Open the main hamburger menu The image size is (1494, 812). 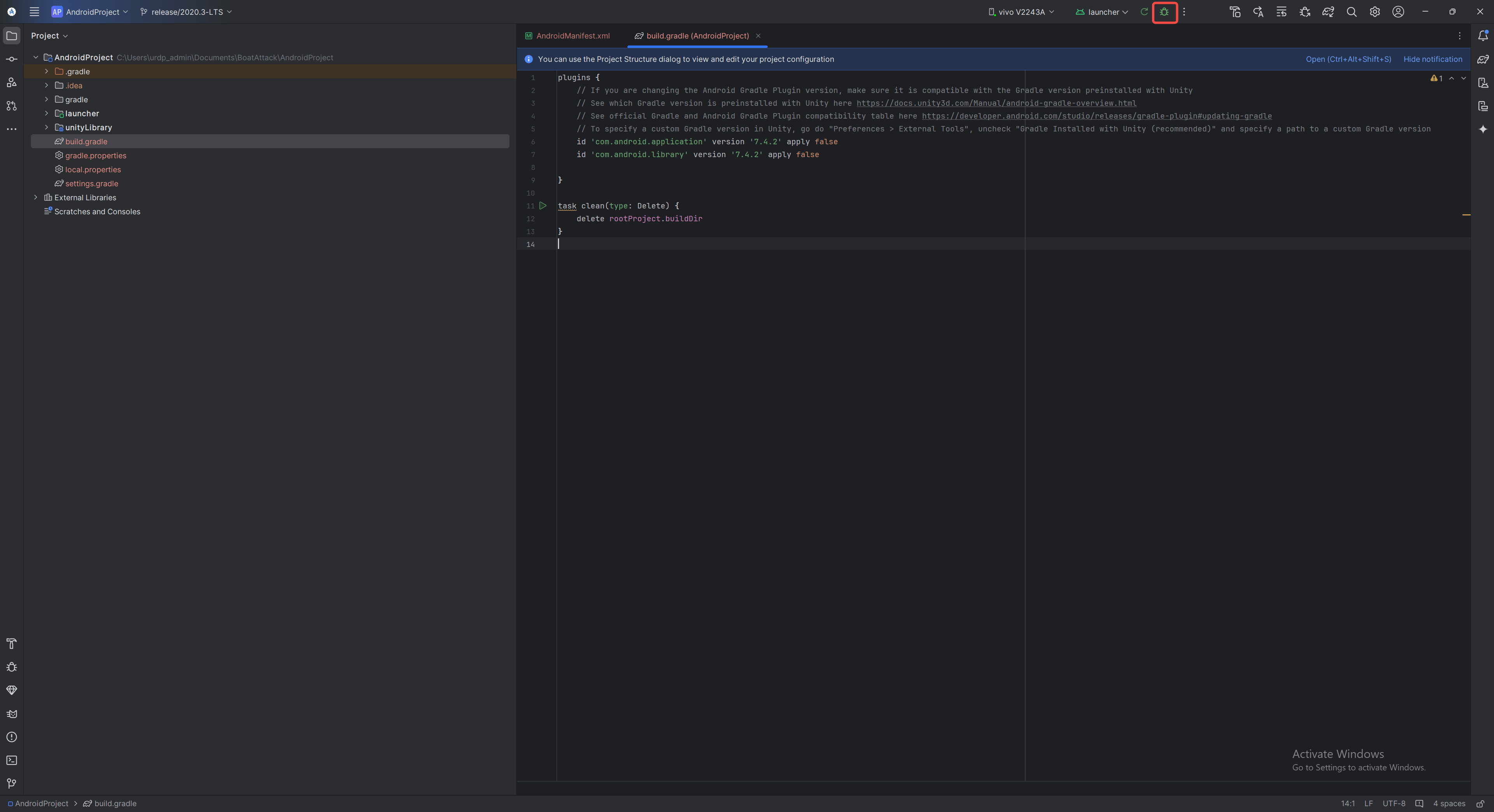pyautogui.click(x=34, y=12)
